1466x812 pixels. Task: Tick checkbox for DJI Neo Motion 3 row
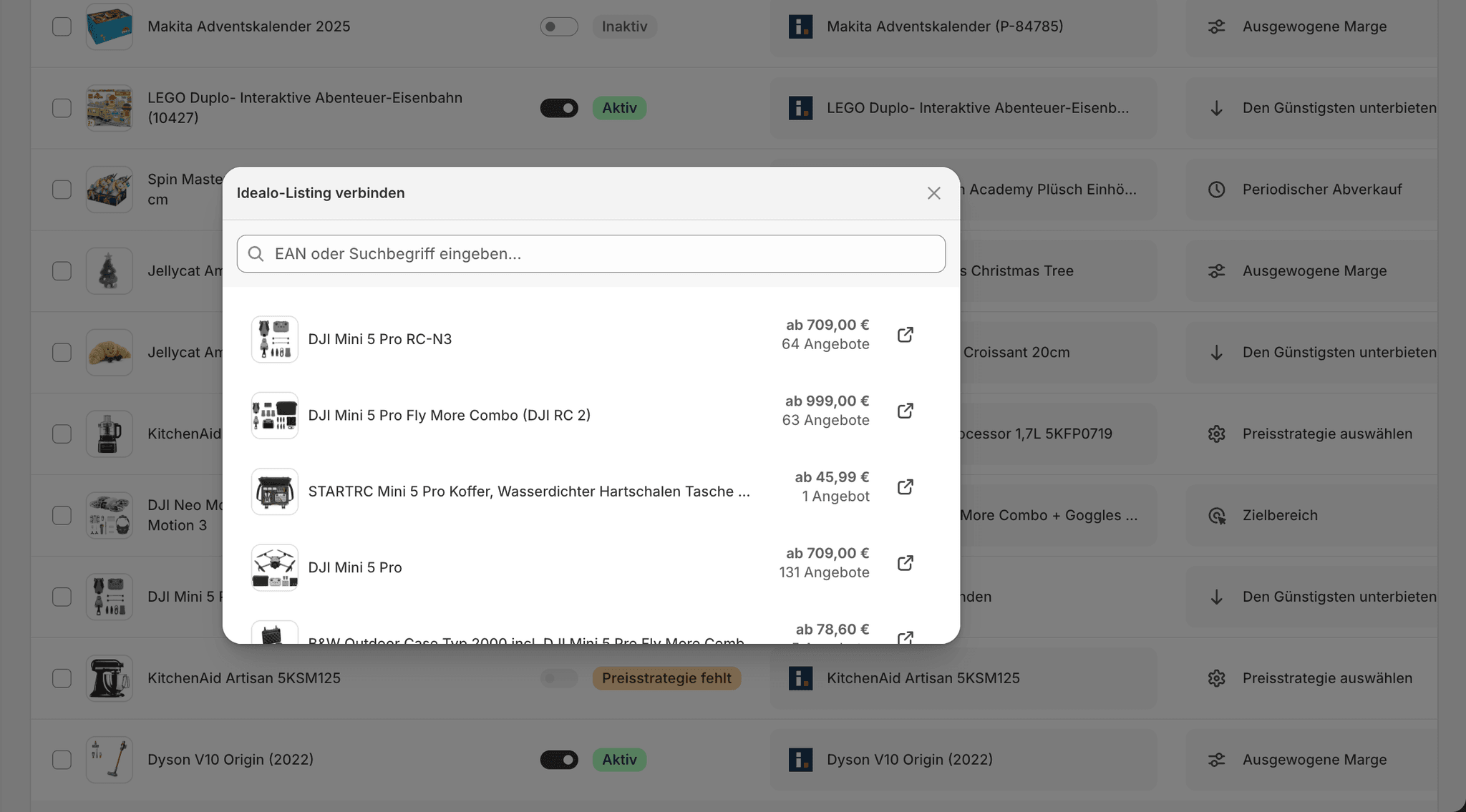tap(62, 515)
